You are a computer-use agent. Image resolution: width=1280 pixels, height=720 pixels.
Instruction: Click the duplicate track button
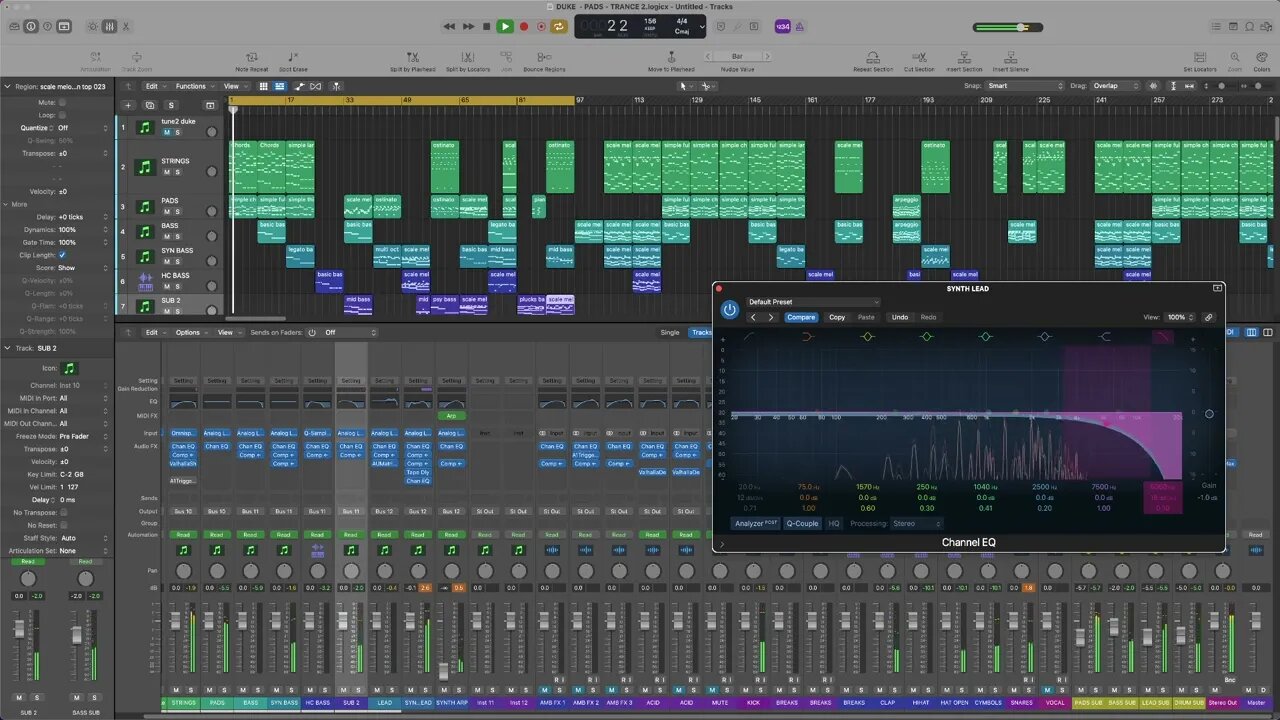click(x=149, y=105)
